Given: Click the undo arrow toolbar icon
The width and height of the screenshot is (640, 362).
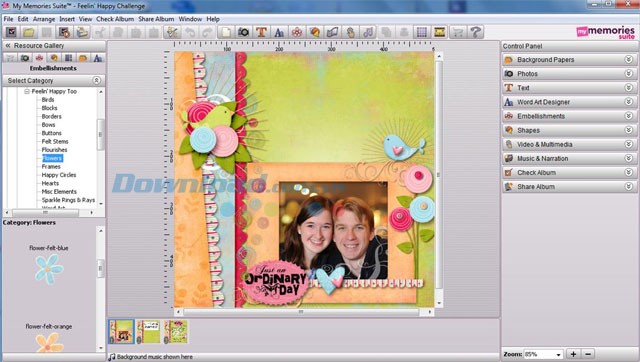Looking at the screenshot, I should click(190, 32).
